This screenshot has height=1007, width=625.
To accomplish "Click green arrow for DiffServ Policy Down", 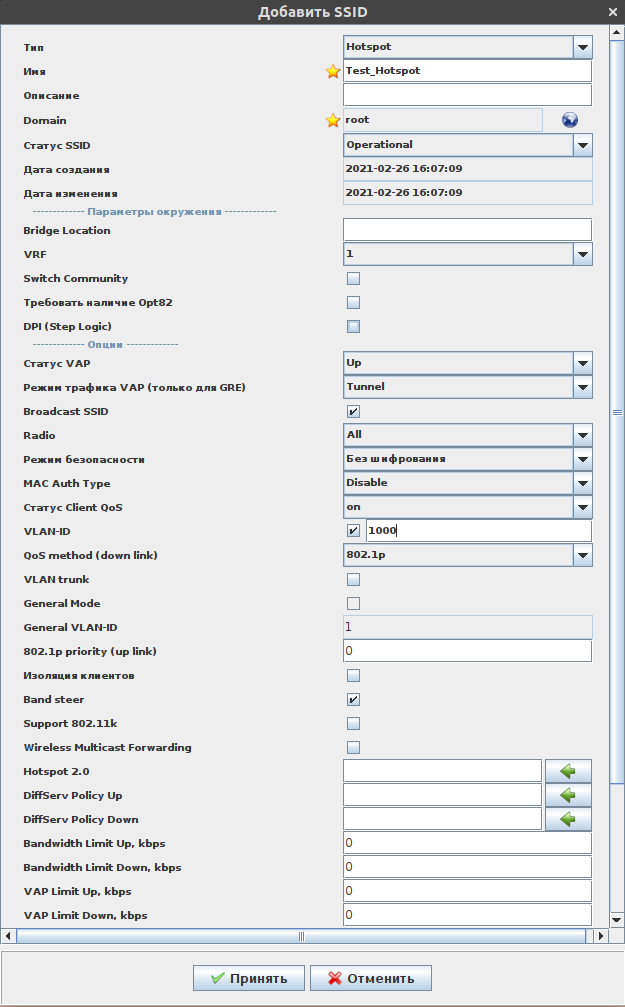I will click(568, 819).
